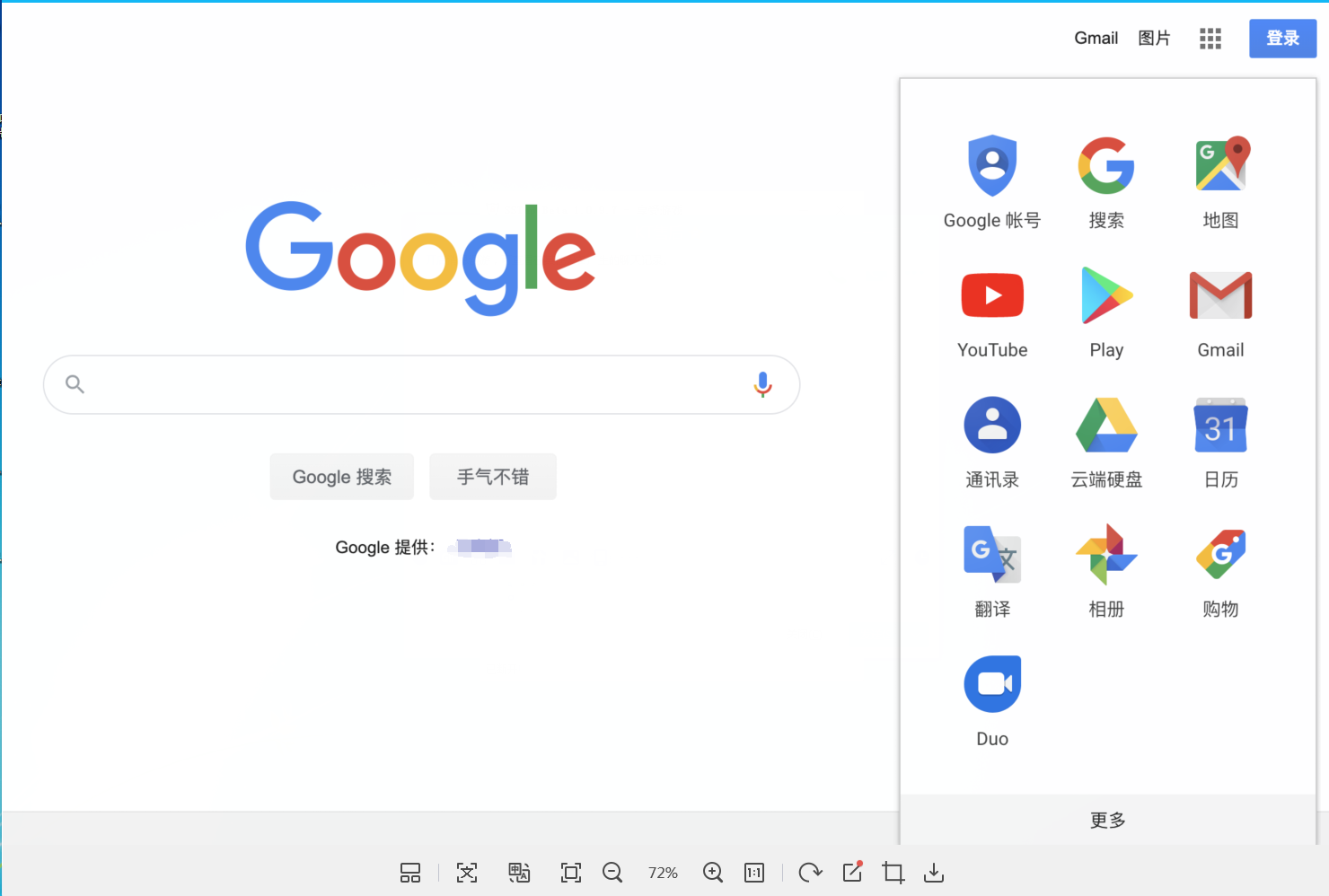Click the magnifier icon in search box
The height and width of the screenshot is (896, 1329).
pyautogui.click(x=75, y=384)
